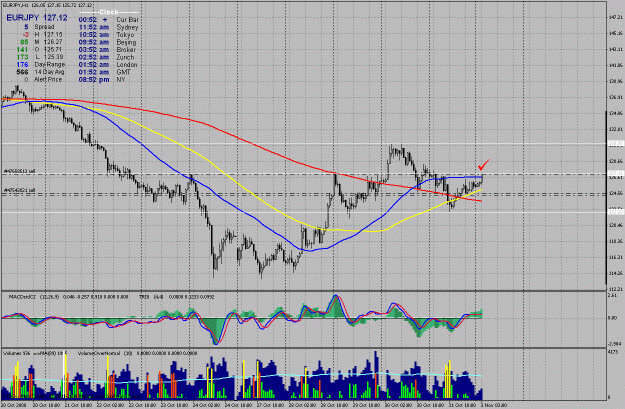
Task: Click the 114.26 level on the price scale
Action: 615,273
